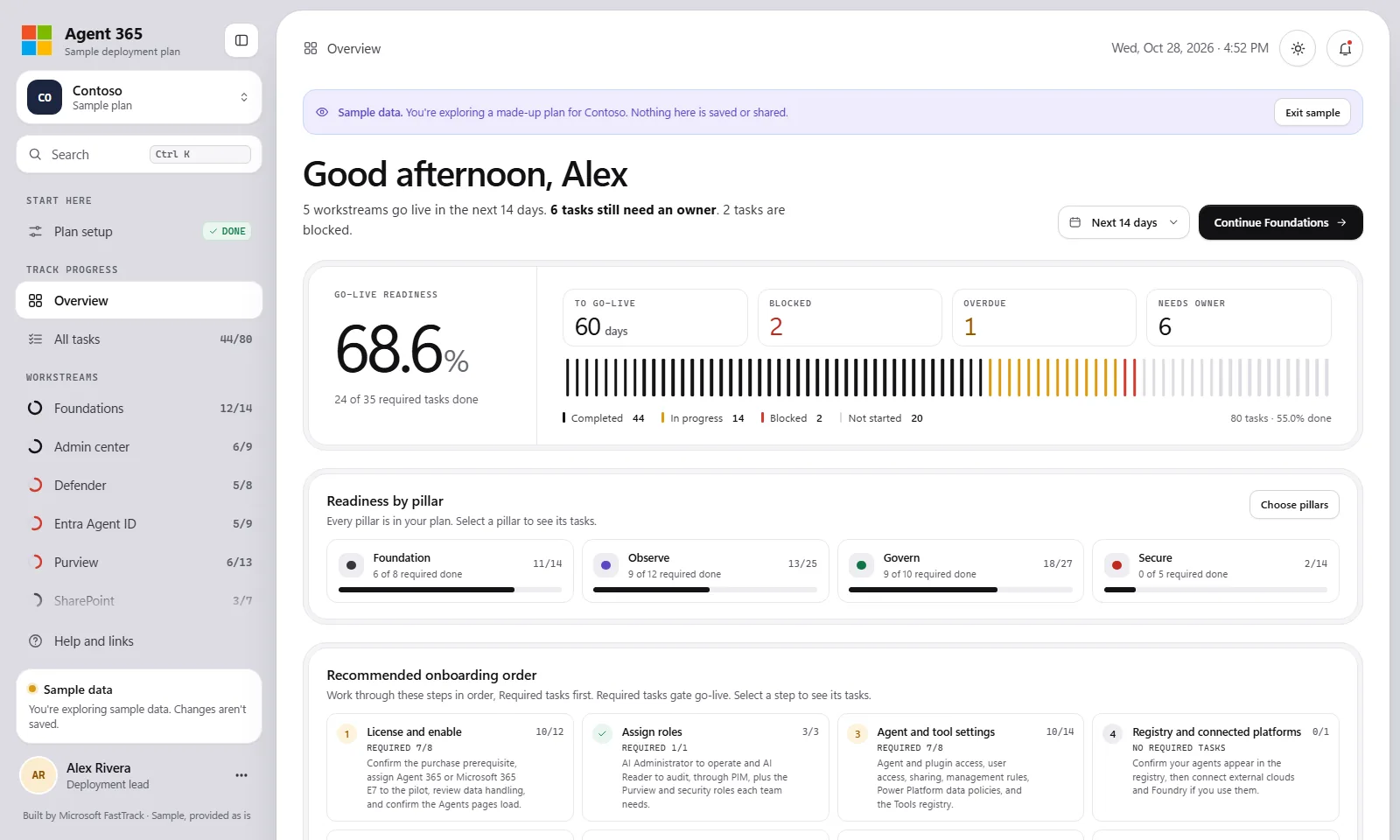Open the Defender workstream
This screenshot has width=1400, height=840.
click(x=139, y=485)
